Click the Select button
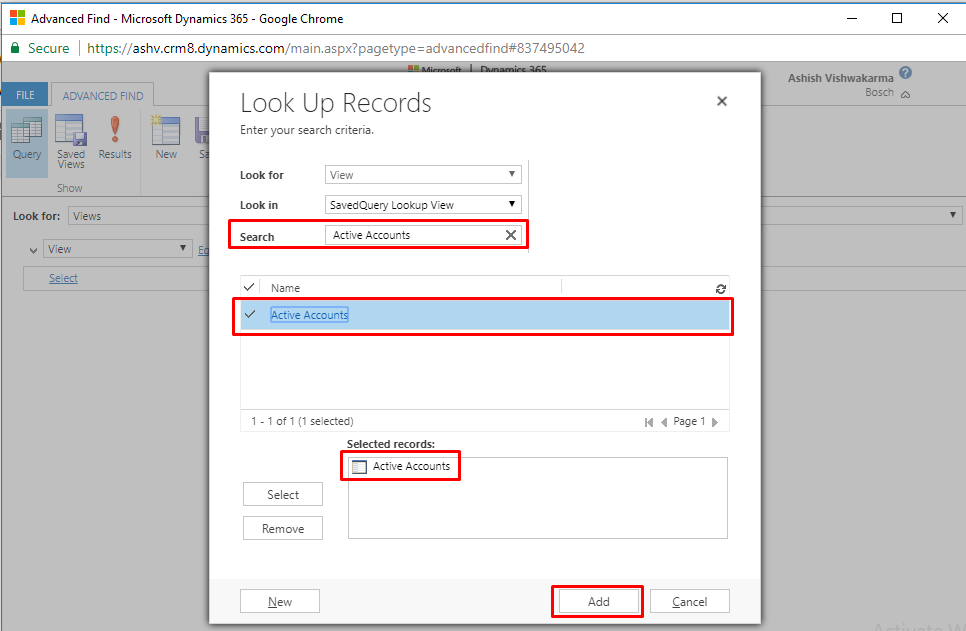The width and height of the screenshot is (966, 631). tap(283, 494)
